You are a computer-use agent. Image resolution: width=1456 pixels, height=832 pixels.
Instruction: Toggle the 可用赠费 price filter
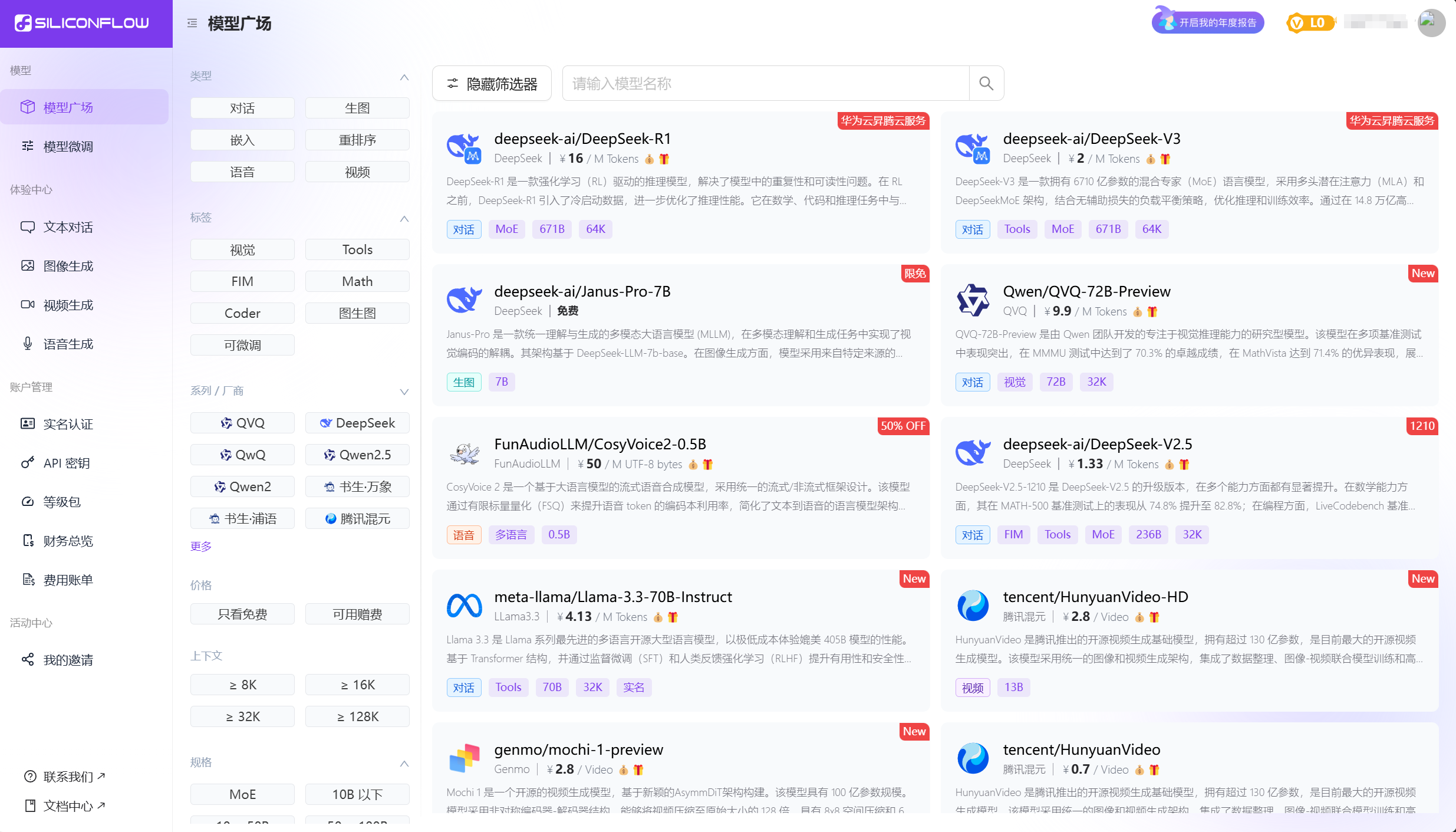click(x=357, y=614)
